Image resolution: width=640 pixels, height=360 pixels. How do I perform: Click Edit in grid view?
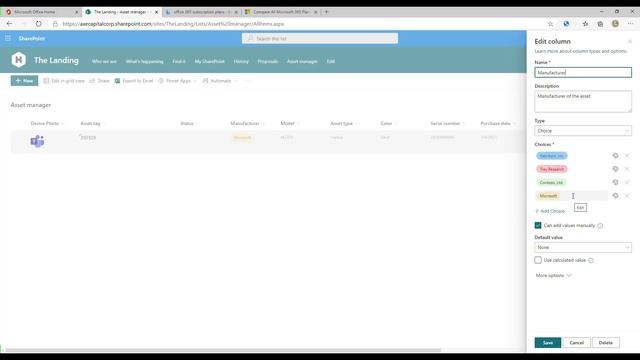64,81
